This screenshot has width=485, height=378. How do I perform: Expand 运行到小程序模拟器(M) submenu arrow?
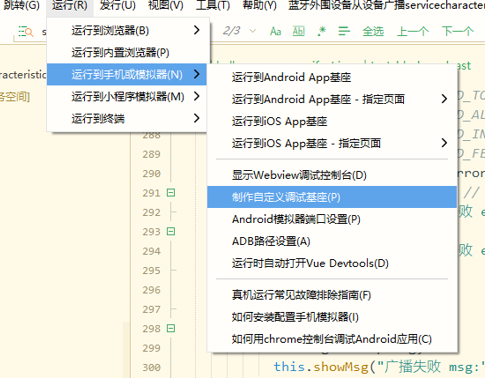pyautogui.click(x=197, y=96)
